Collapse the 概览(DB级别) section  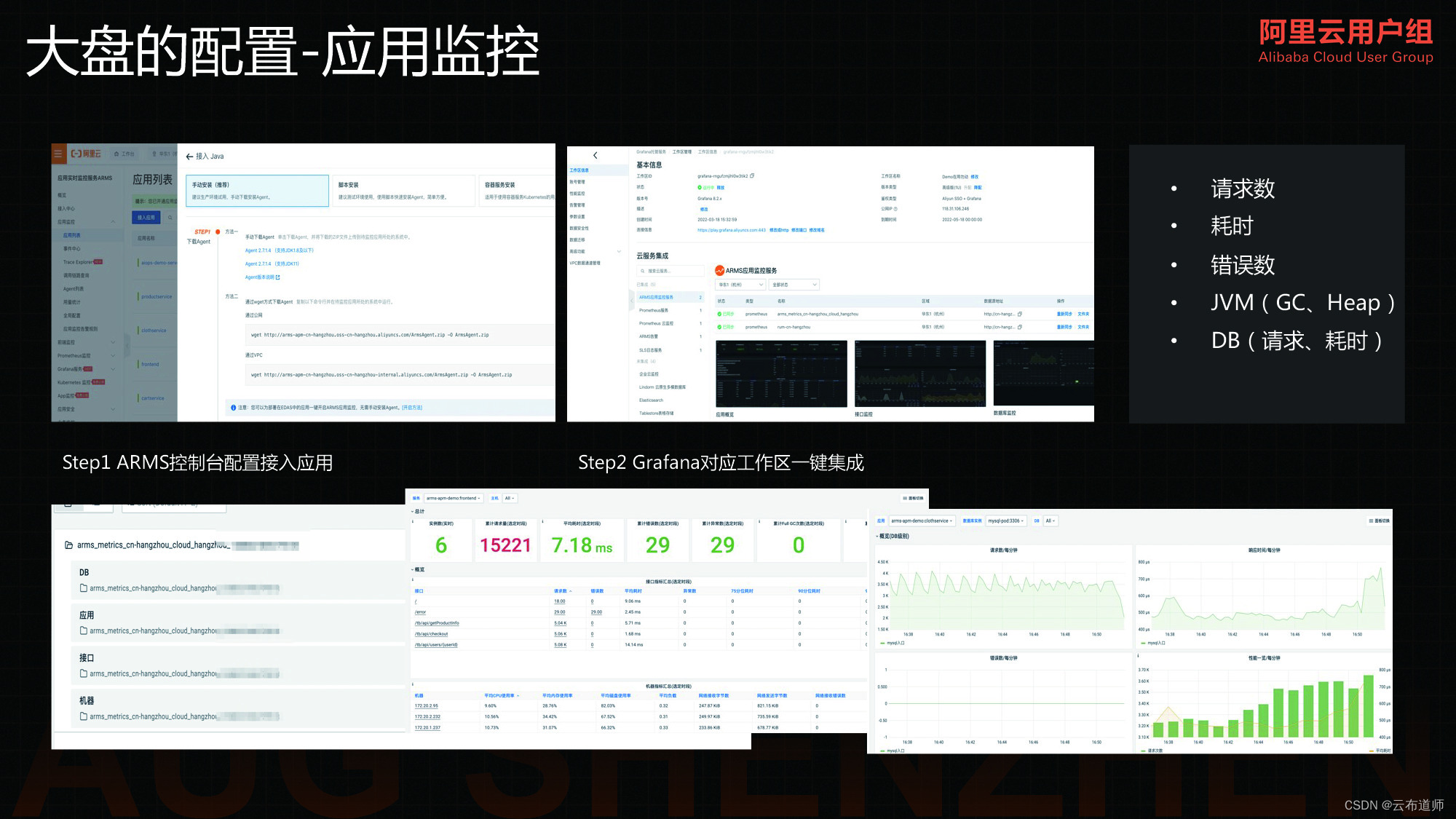point(893,537)
